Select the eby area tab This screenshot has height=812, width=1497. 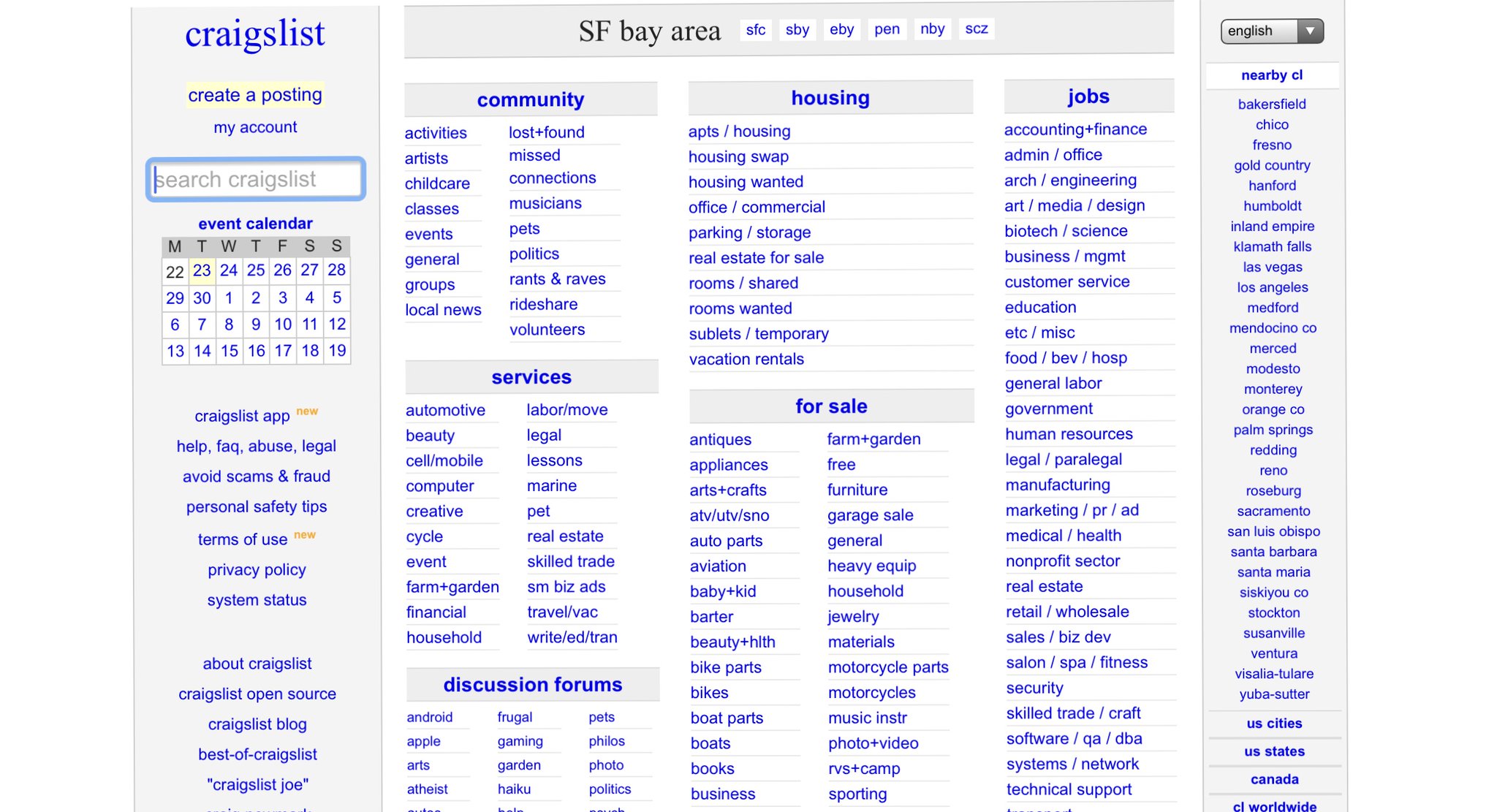tap(841, 29)
